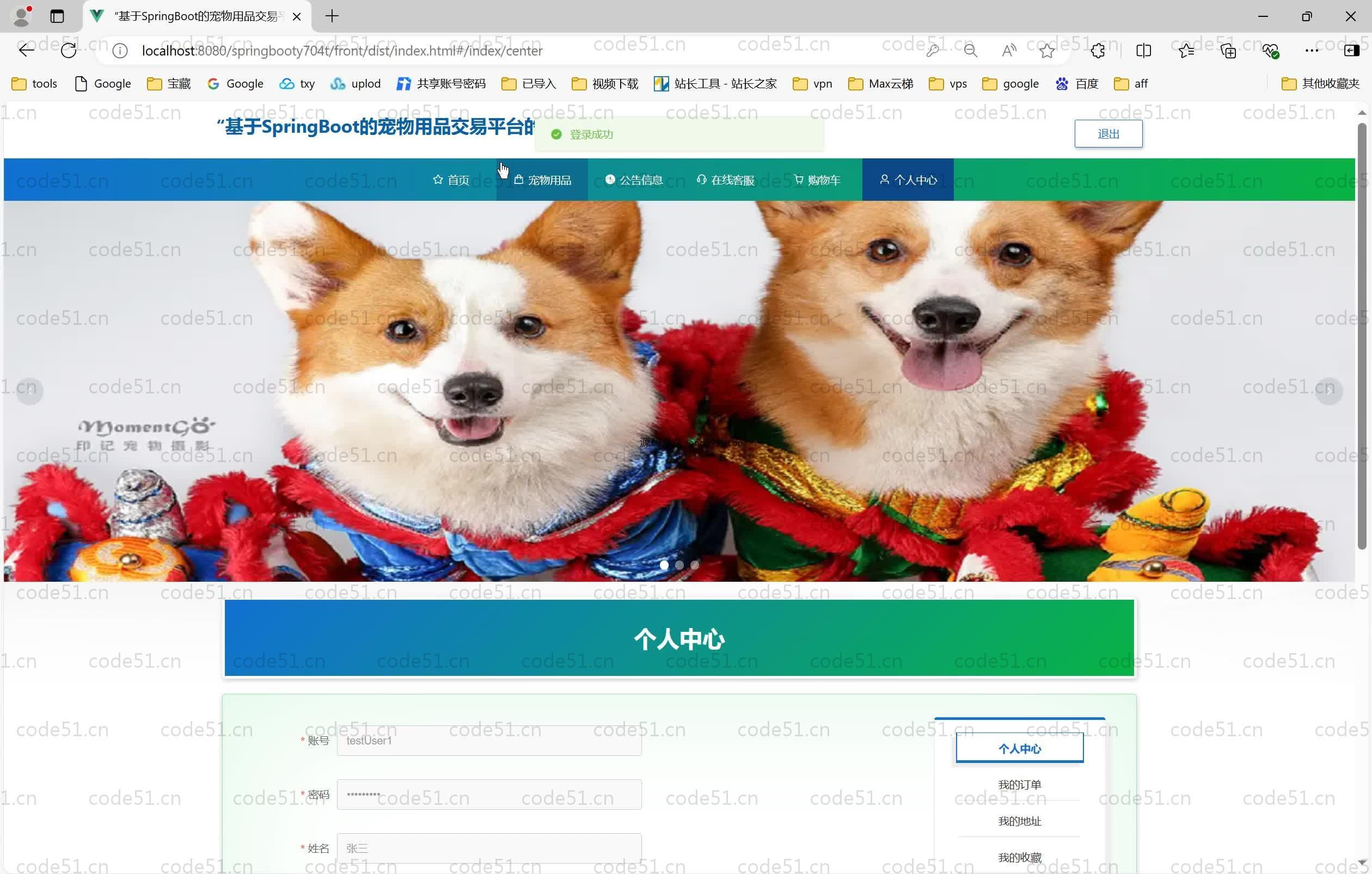
Task: Open the 宝藏 bookmark folder
Action: [169, 84]
